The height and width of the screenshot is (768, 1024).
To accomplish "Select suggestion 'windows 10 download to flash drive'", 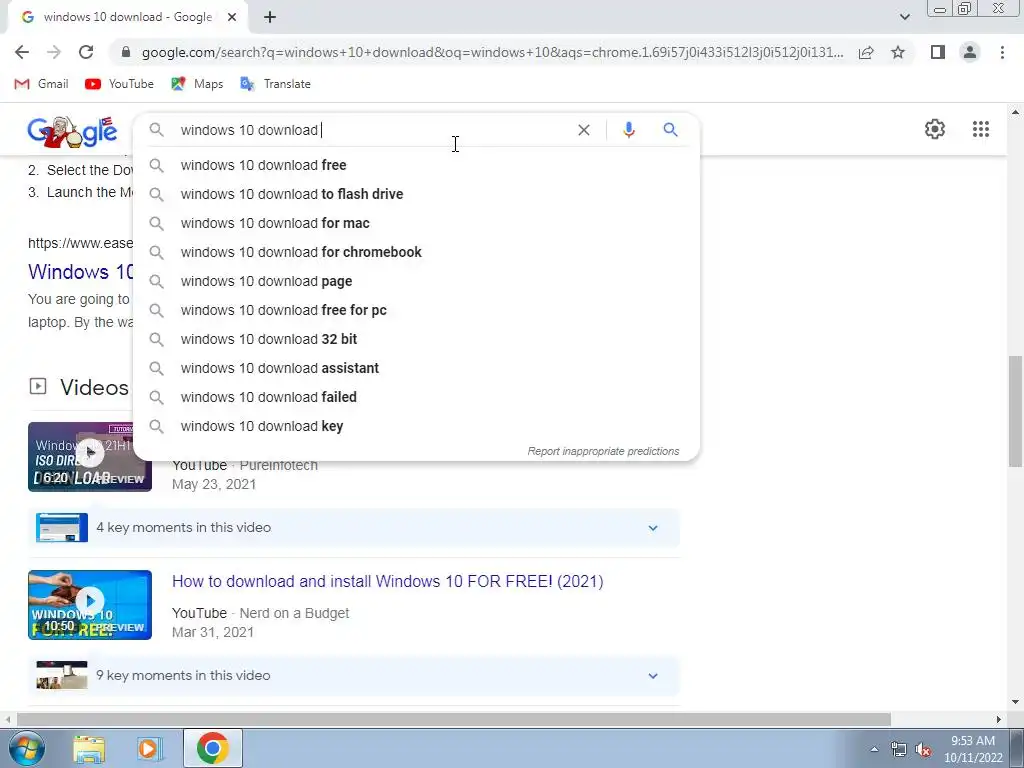I will pyautogui.click(x=417, y=194).
